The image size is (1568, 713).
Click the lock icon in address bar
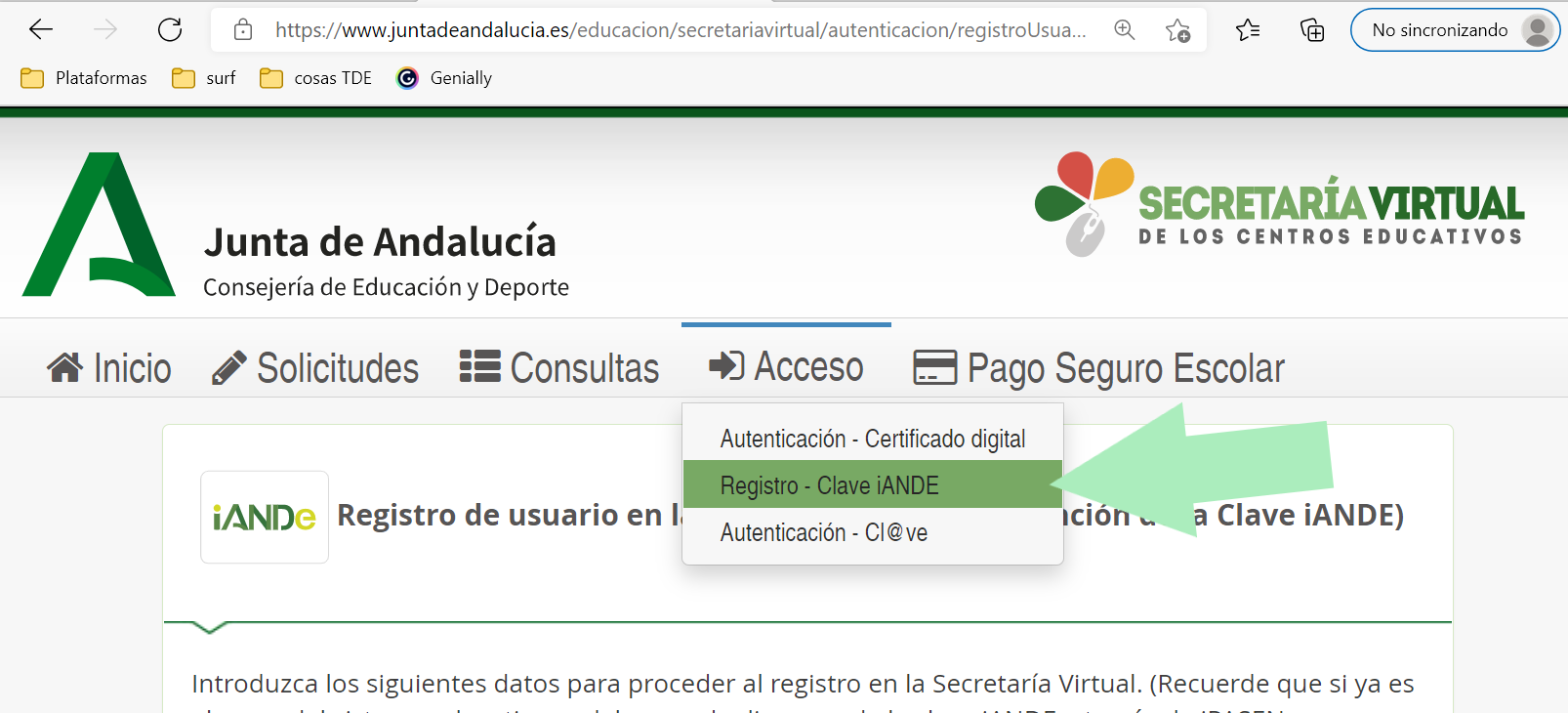[243, 30]
